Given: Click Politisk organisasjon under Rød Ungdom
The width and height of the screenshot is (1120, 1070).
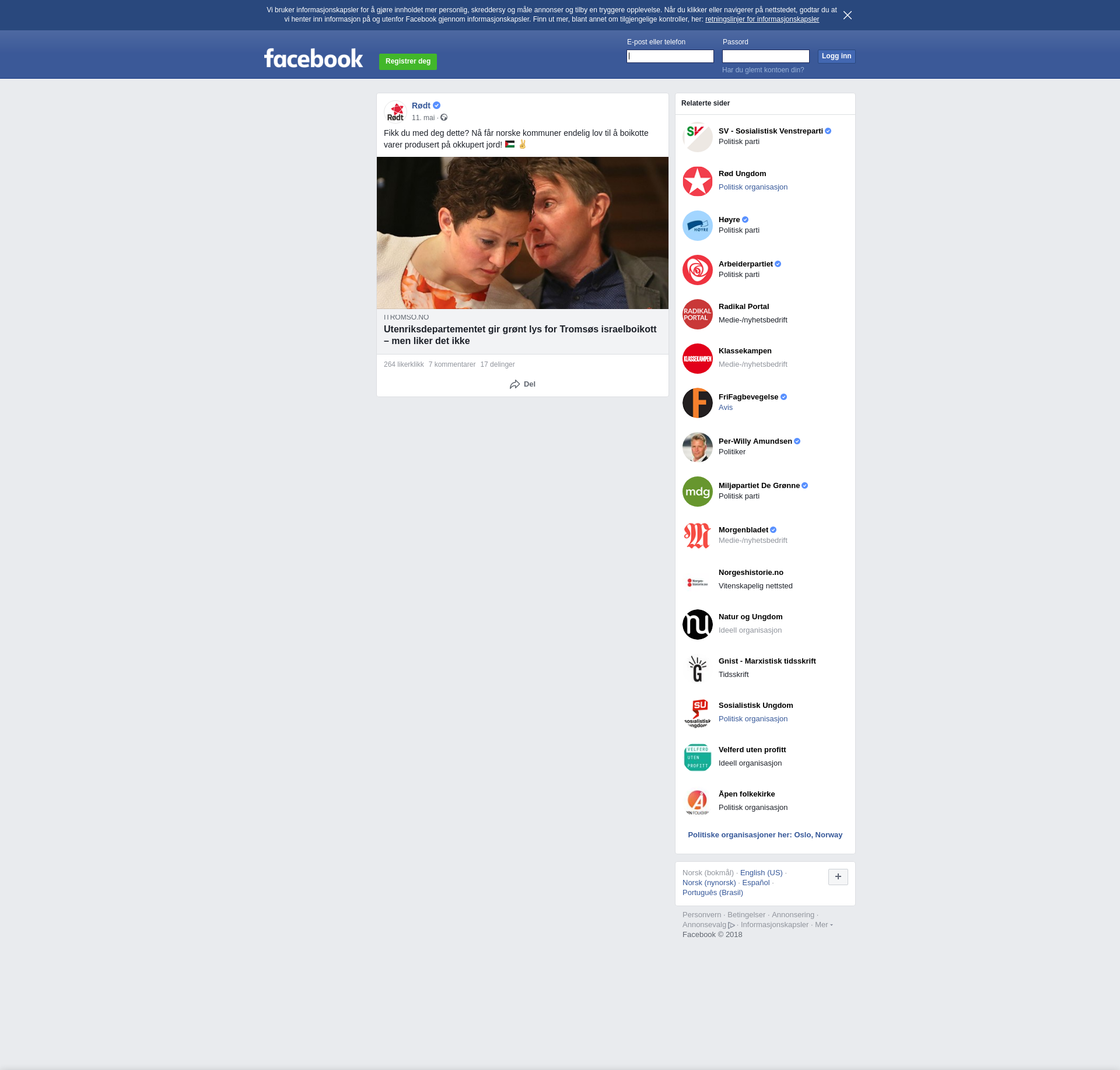Looking at the screenshot, I should pos(753,187).
